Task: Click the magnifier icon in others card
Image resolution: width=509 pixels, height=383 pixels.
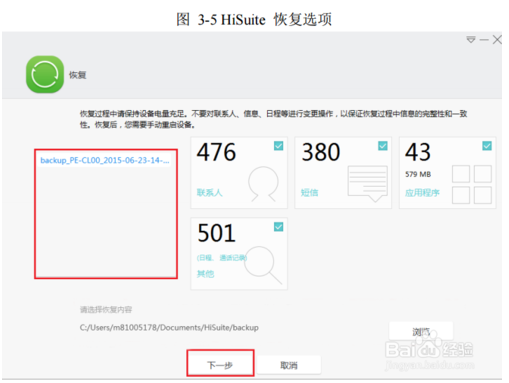Action: (263, 265)
